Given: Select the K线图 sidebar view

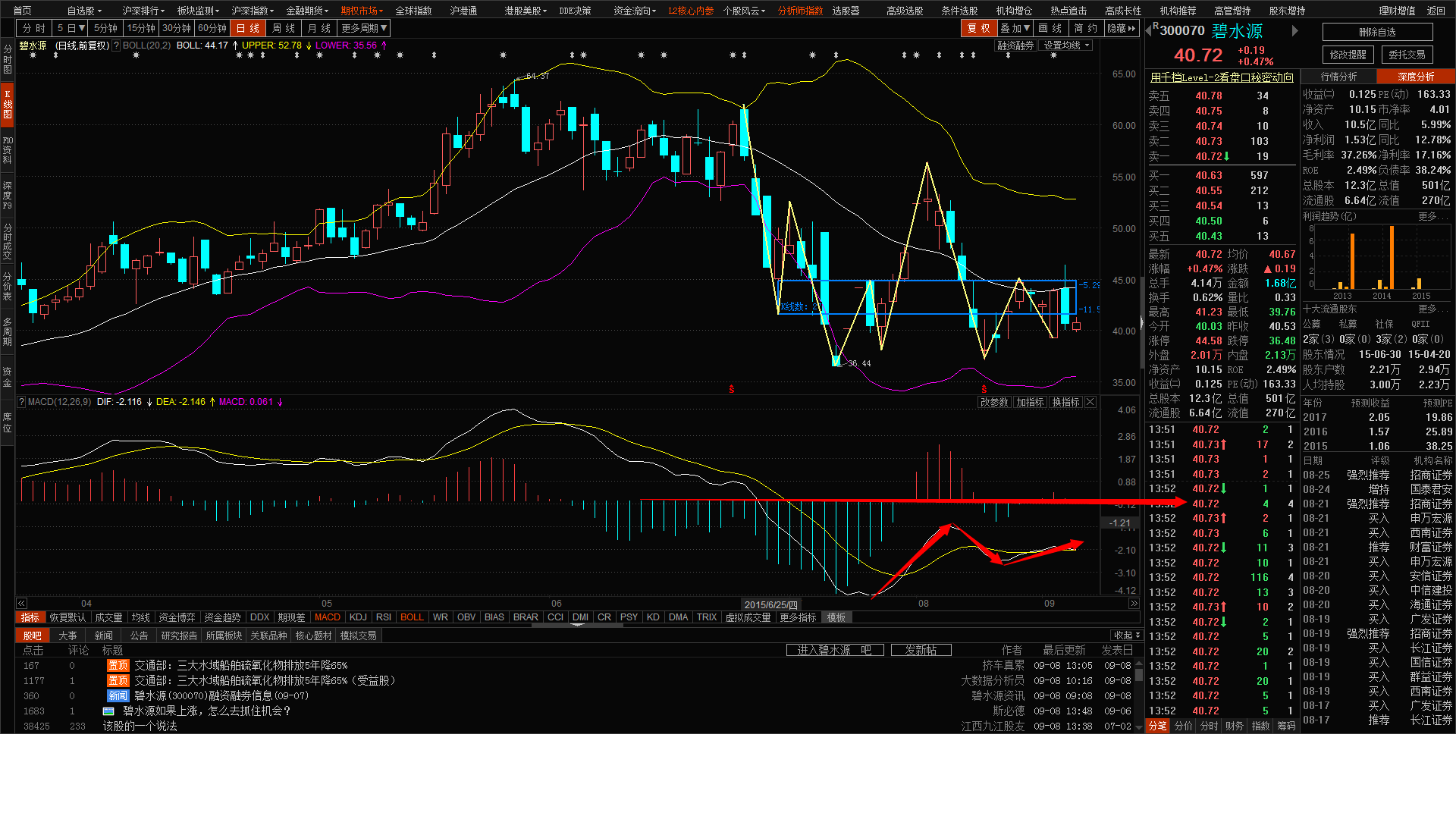Looking at the screenshot, I should click(8, 105).
